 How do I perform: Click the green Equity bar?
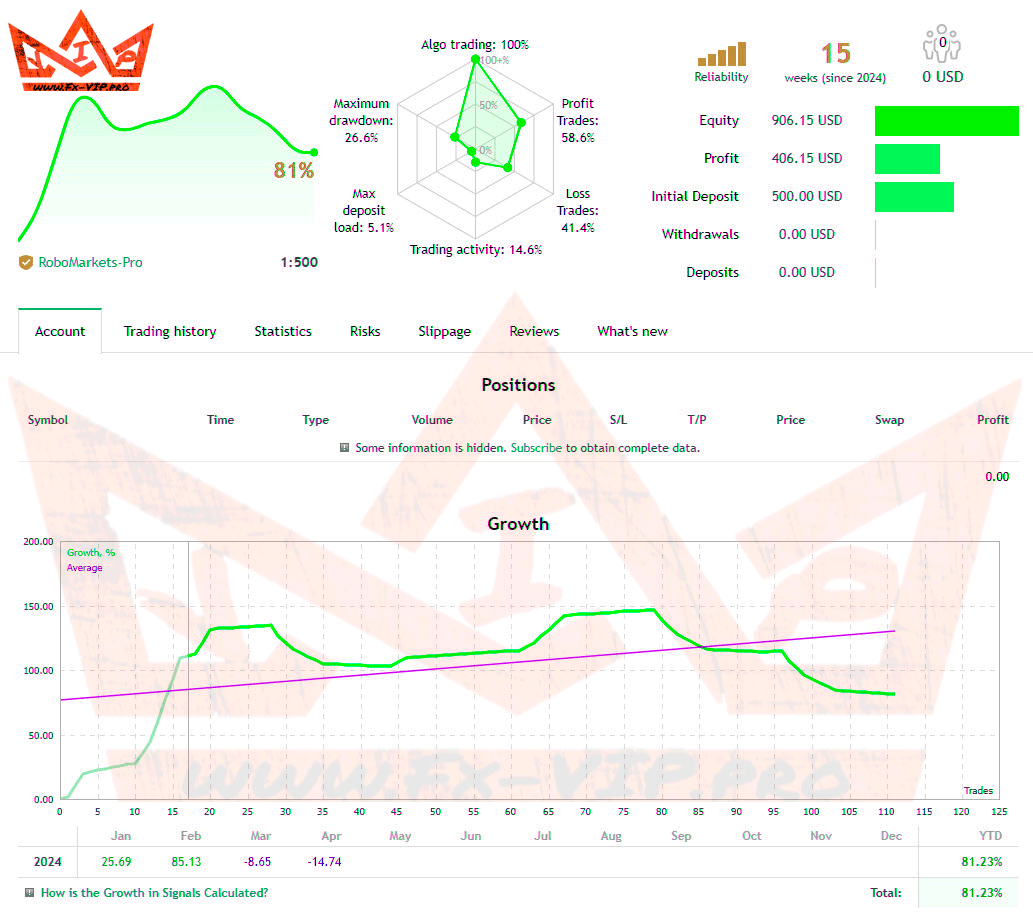(946, 121)
